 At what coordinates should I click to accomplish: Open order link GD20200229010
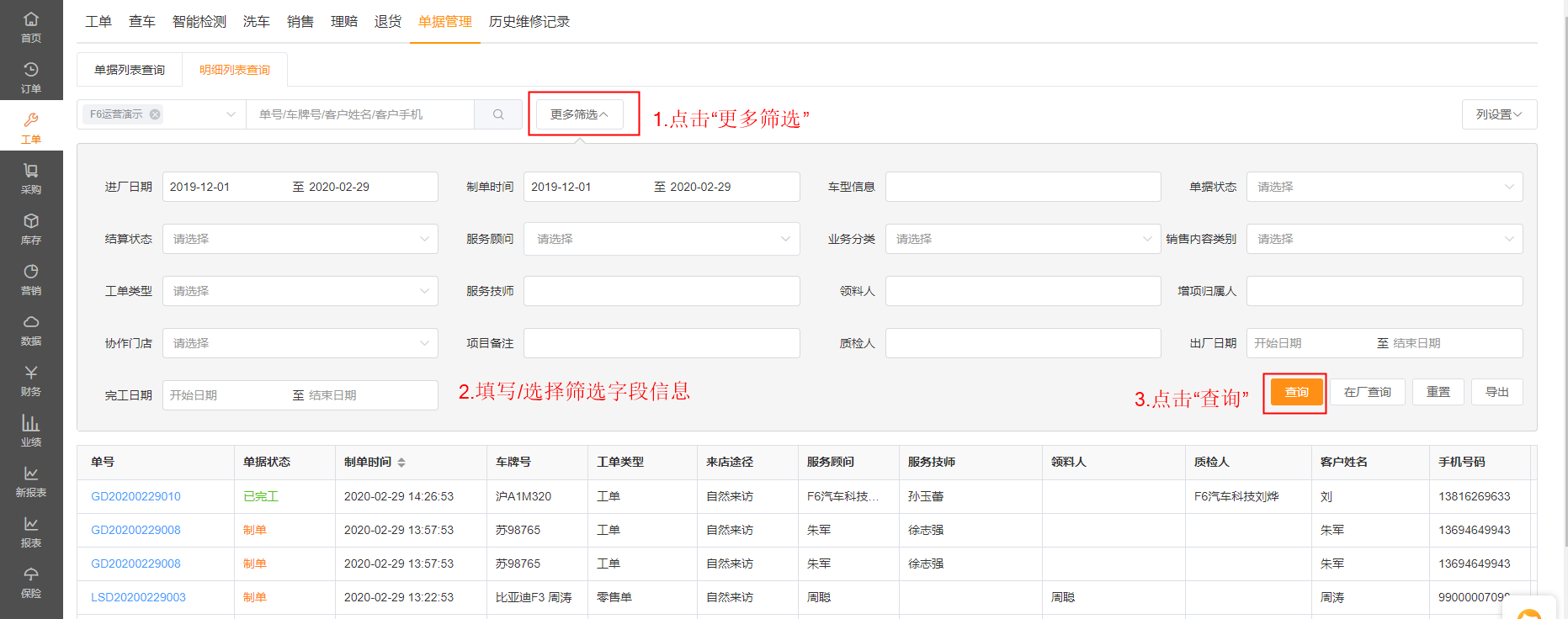pyautogui.click(x=136, y=496)
